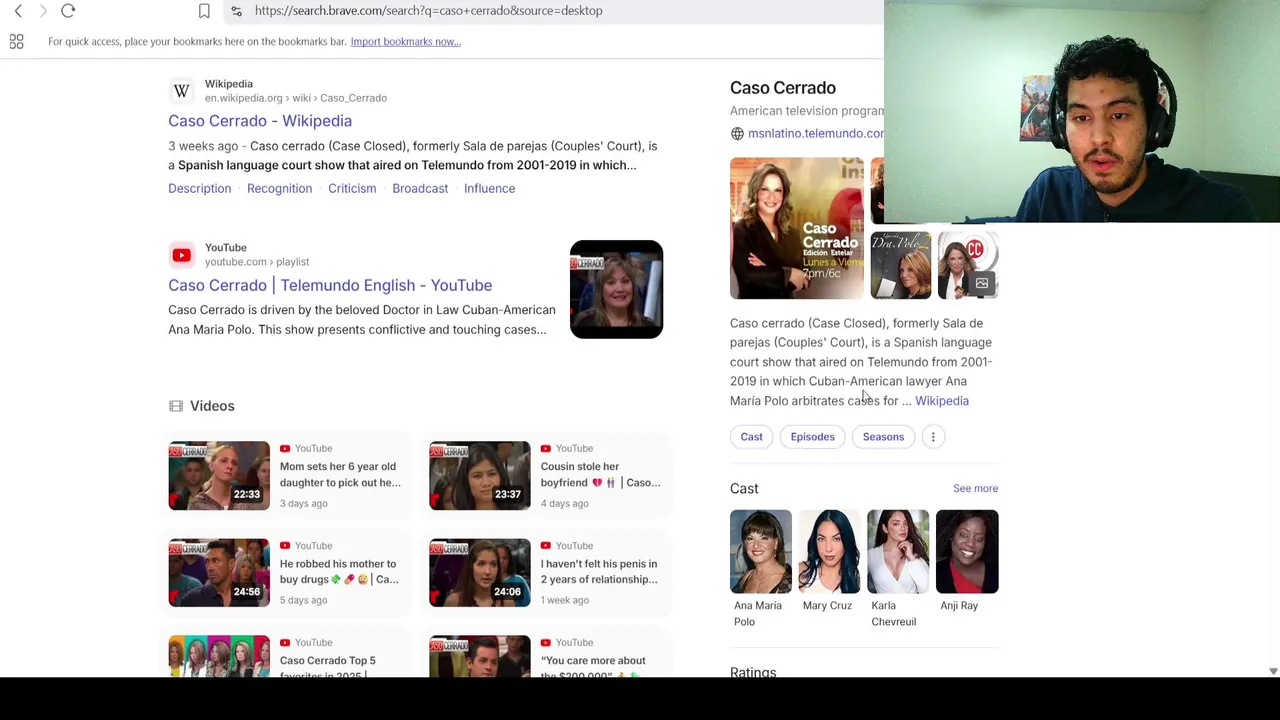The height and width of the screenshot is (720, 1280).
Task: Jump to the Criticism sitelink
Action: click(352, 189)
